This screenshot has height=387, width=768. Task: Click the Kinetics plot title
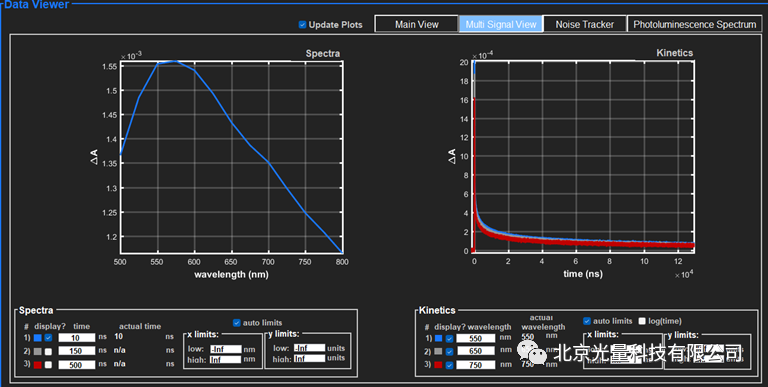coord(674,52)
